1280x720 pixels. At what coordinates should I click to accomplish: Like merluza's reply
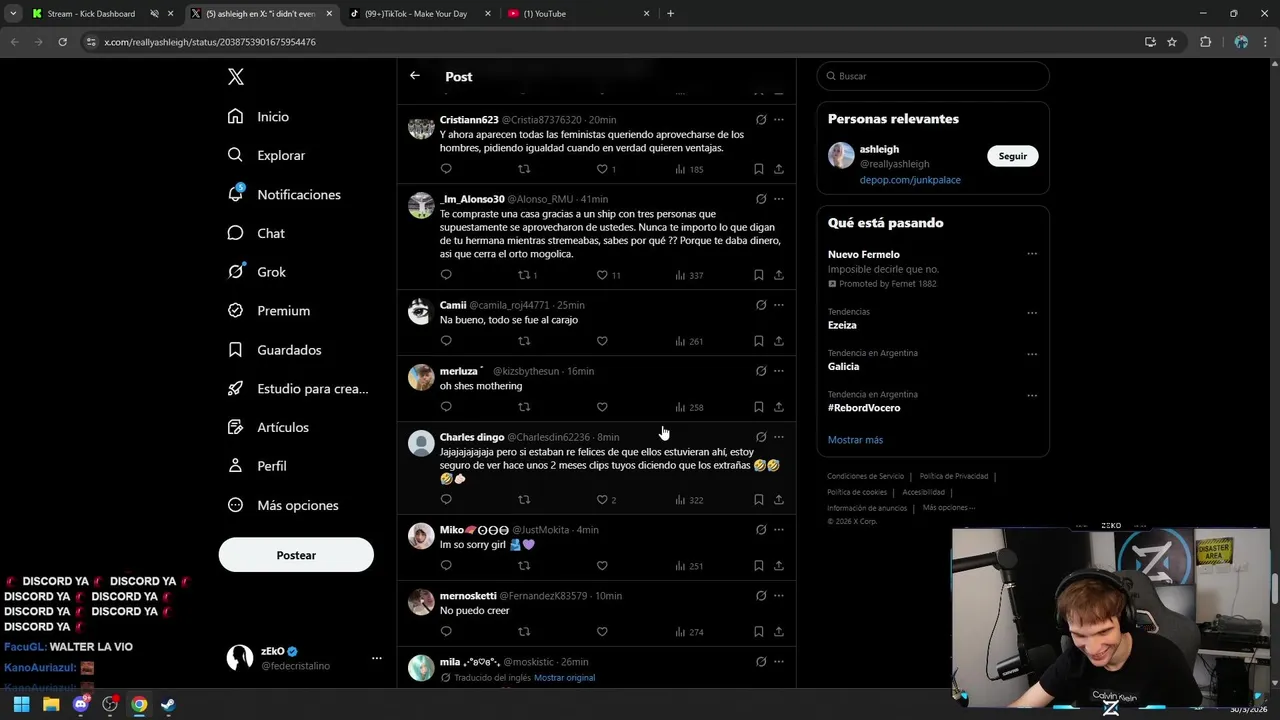point(602,407)
